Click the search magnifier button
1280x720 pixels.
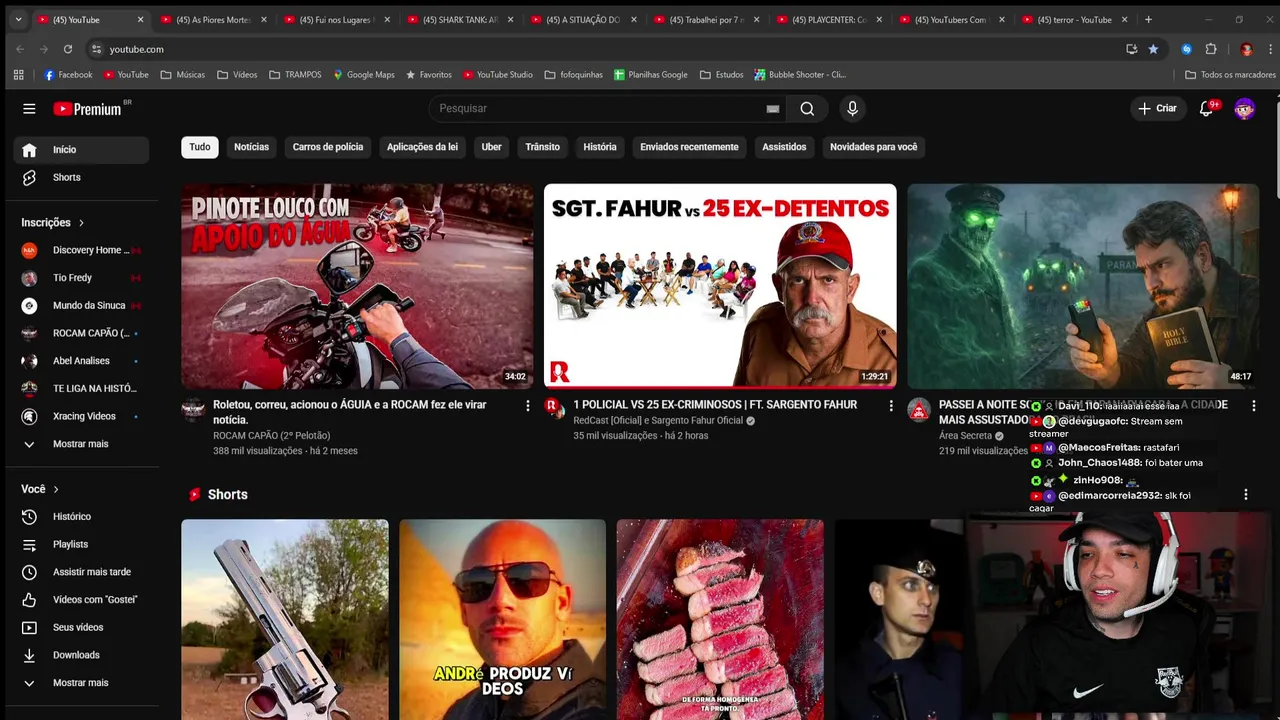(807, 108)
